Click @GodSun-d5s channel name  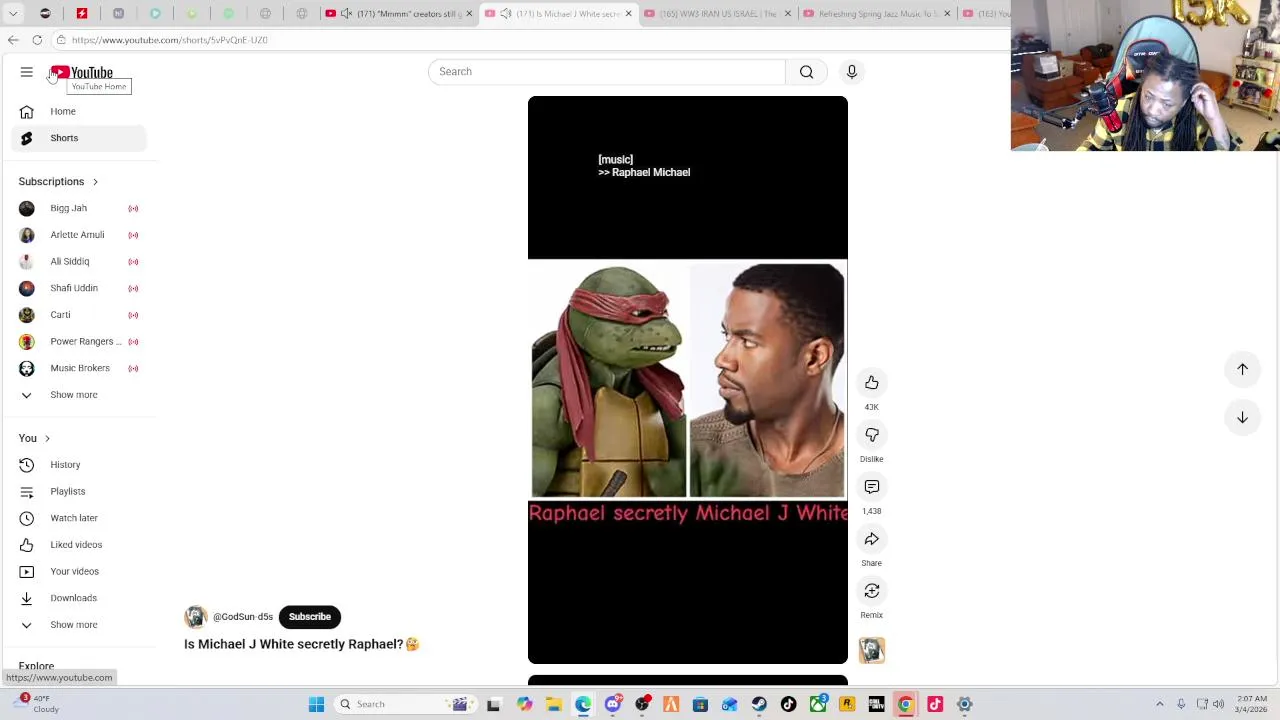point(243,617)
